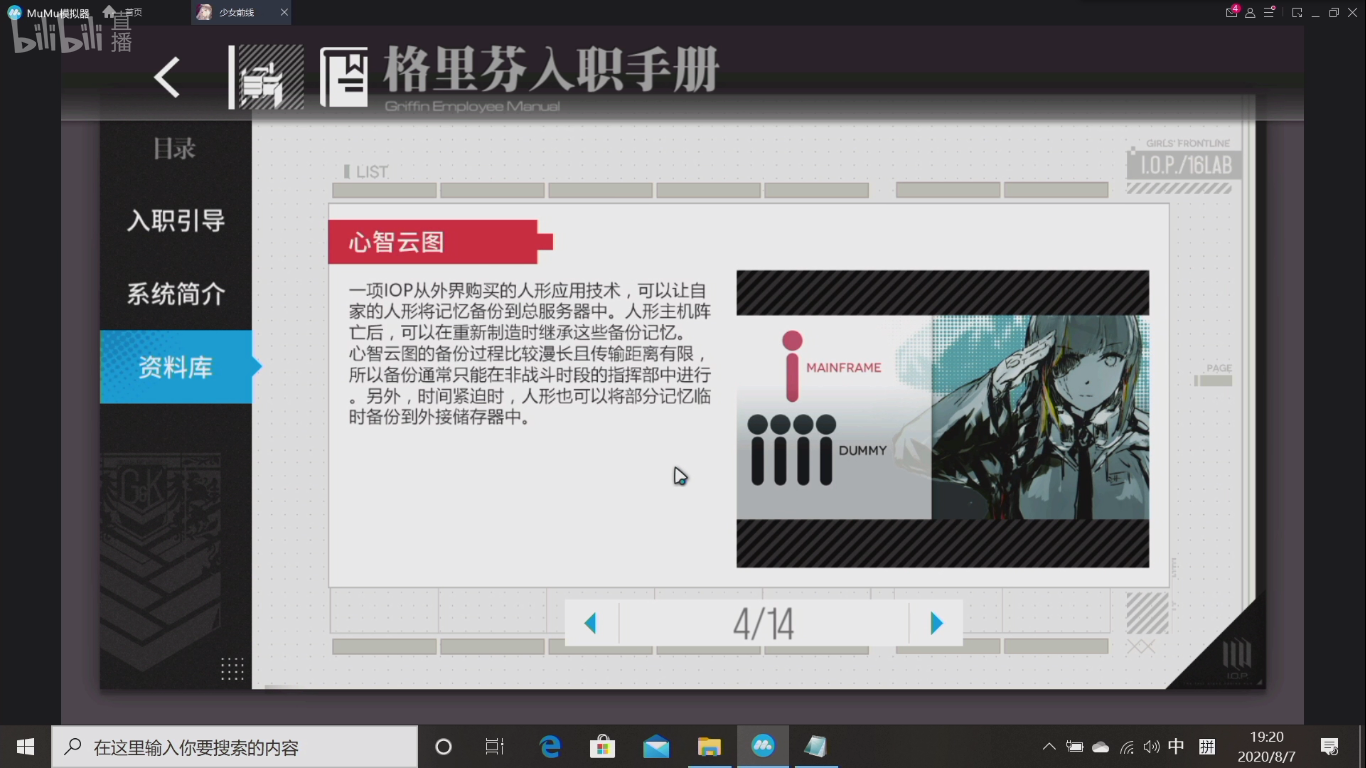Viewport: 1366px width, 768px height.
Task: Click the Windows search box
Action: 235,747
